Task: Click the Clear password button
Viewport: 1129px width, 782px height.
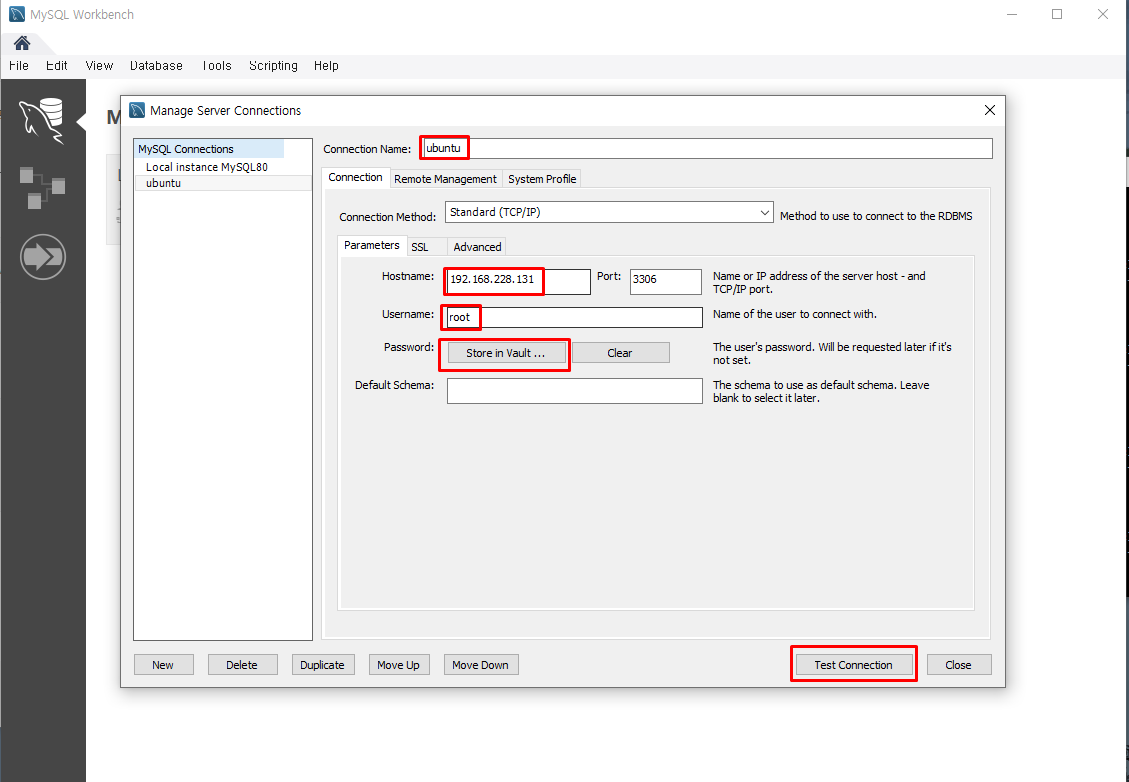Action: point(620,353)
